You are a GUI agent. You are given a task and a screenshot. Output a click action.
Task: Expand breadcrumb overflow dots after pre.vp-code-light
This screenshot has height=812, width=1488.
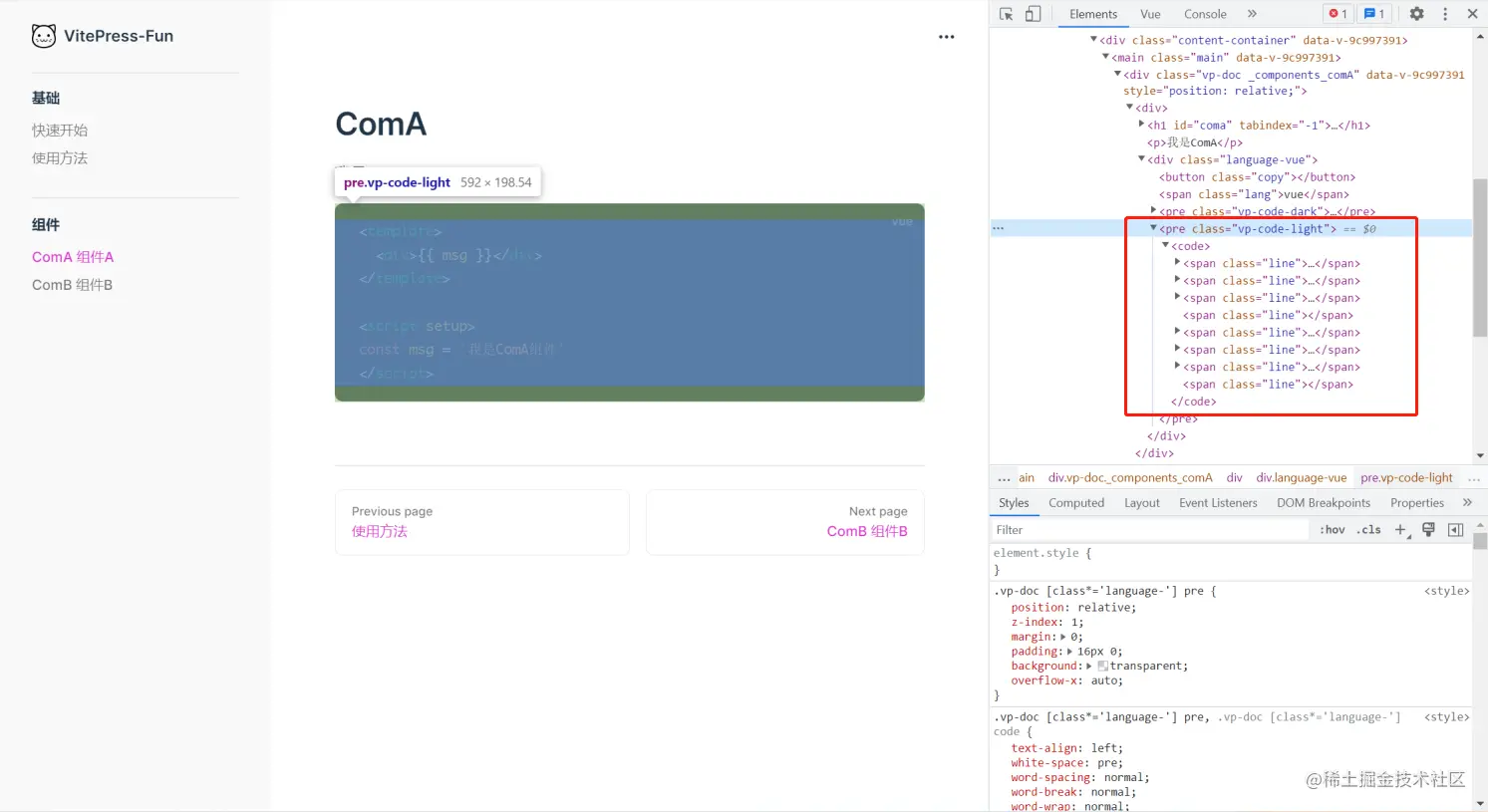pos(1474,478)
